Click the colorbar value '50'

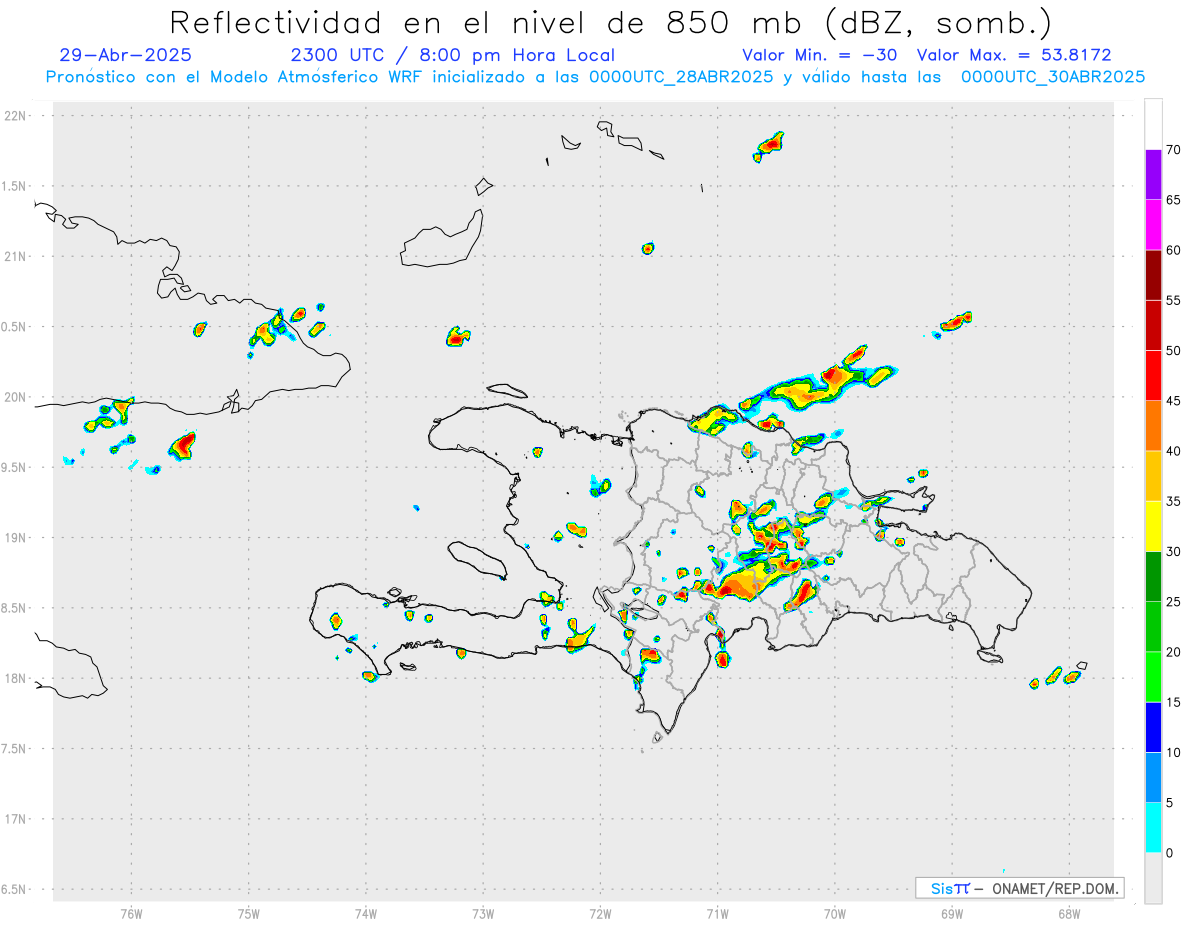coord(1173,351)
